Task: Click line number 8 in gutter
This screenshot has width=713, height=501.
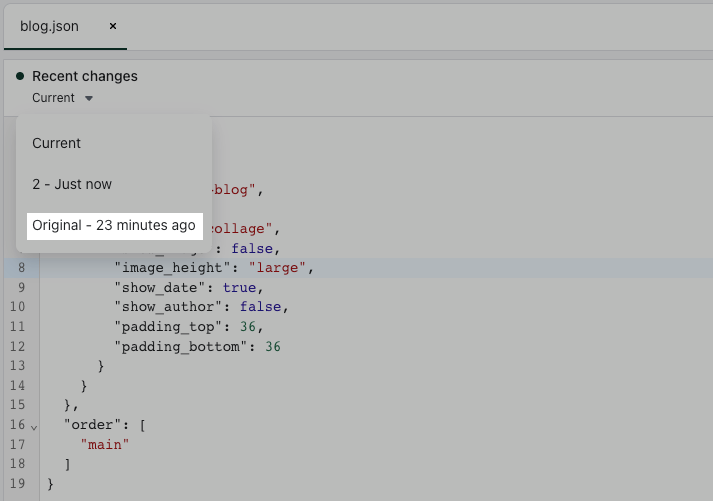Action: pos(21,268)
